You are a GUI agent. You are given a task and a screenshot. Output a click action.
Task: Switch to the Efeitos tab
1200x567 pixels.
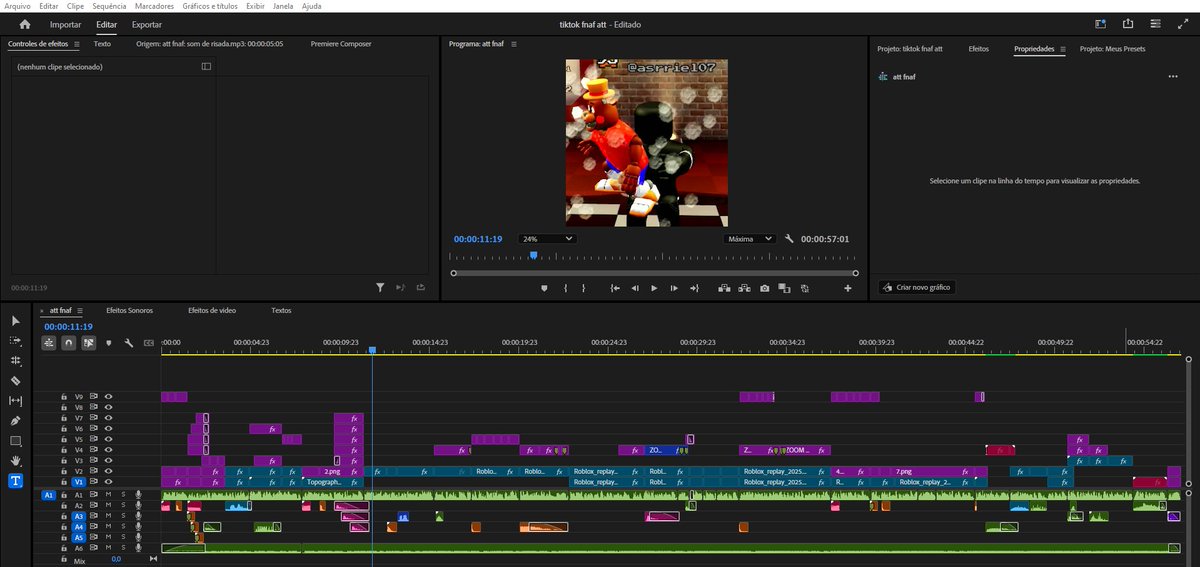point(979,48)
